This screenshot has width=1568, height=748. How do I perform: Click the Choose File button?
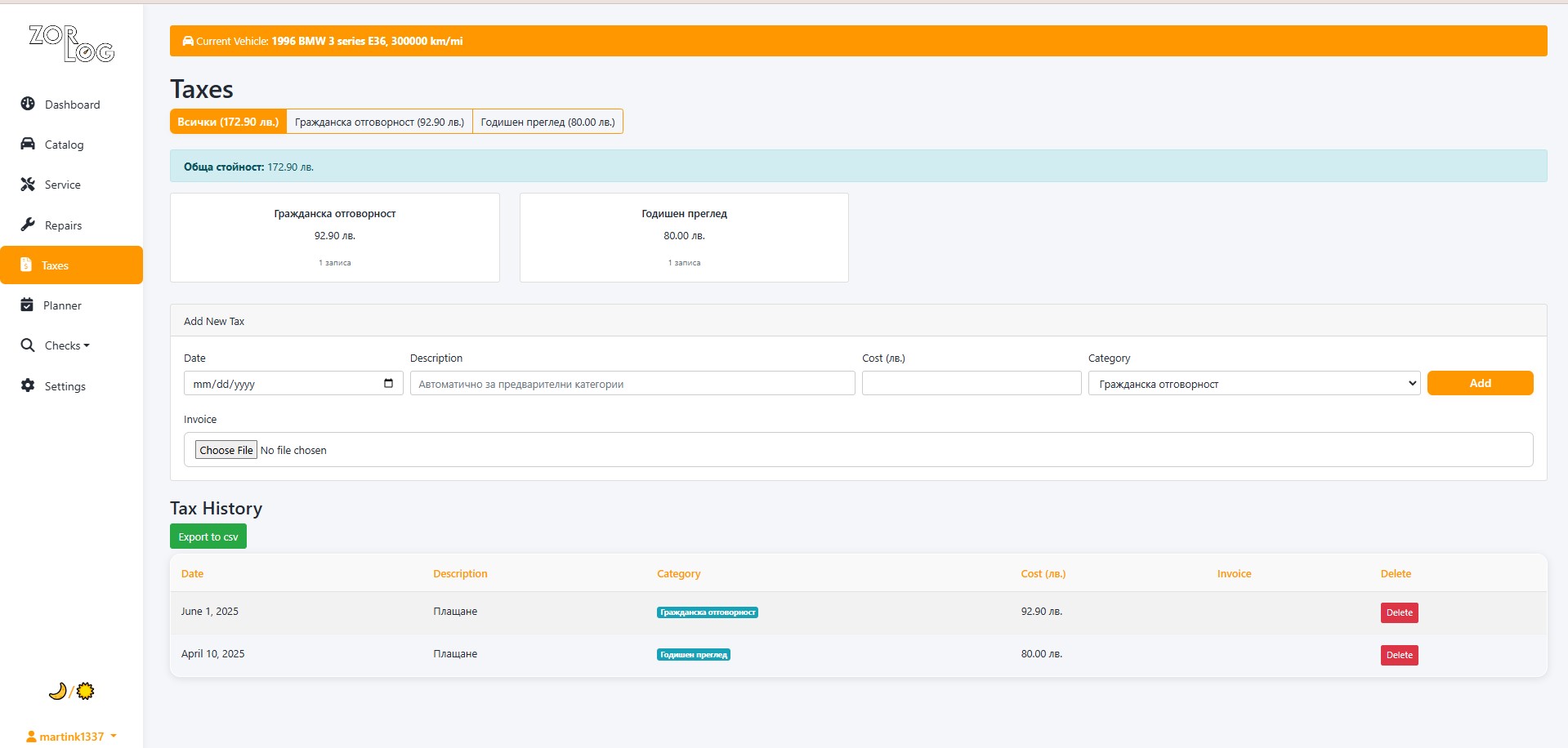coord(226,450)
